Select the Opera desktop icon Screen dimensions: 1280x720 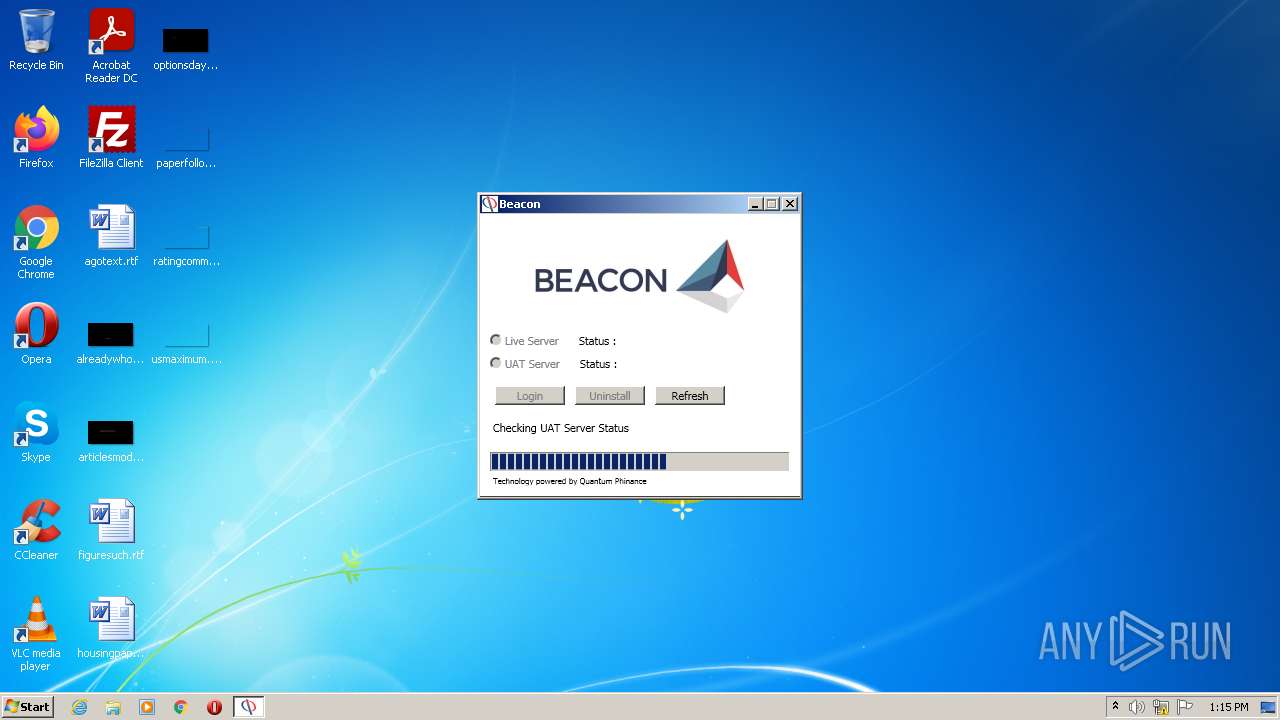pos(36,334)
